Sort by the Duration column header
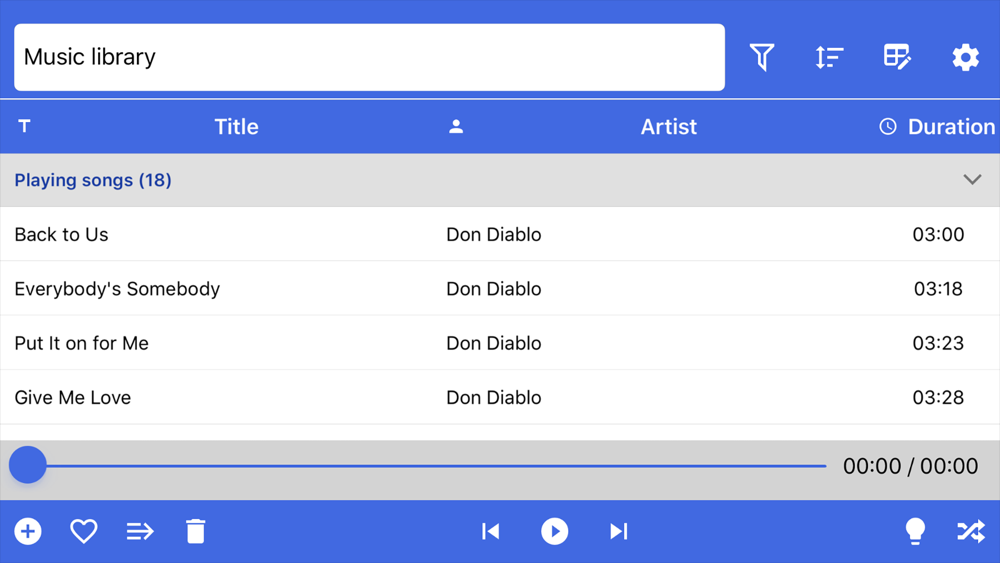The image size is (1000, 563). pos(951,127)
